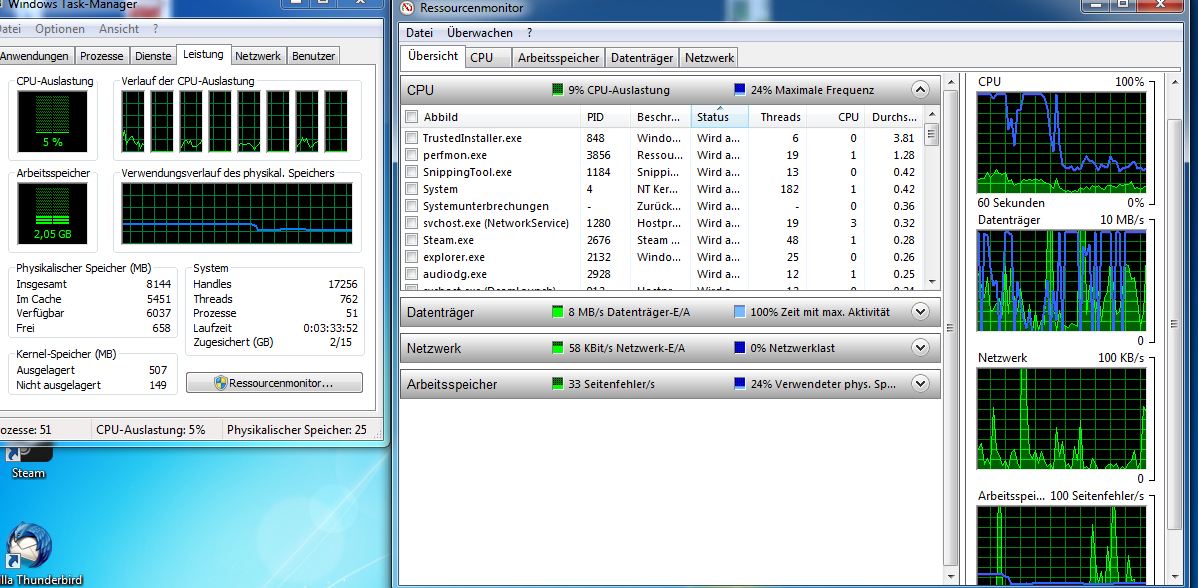Open the Benutzer tab in Task-Manager

313,56
